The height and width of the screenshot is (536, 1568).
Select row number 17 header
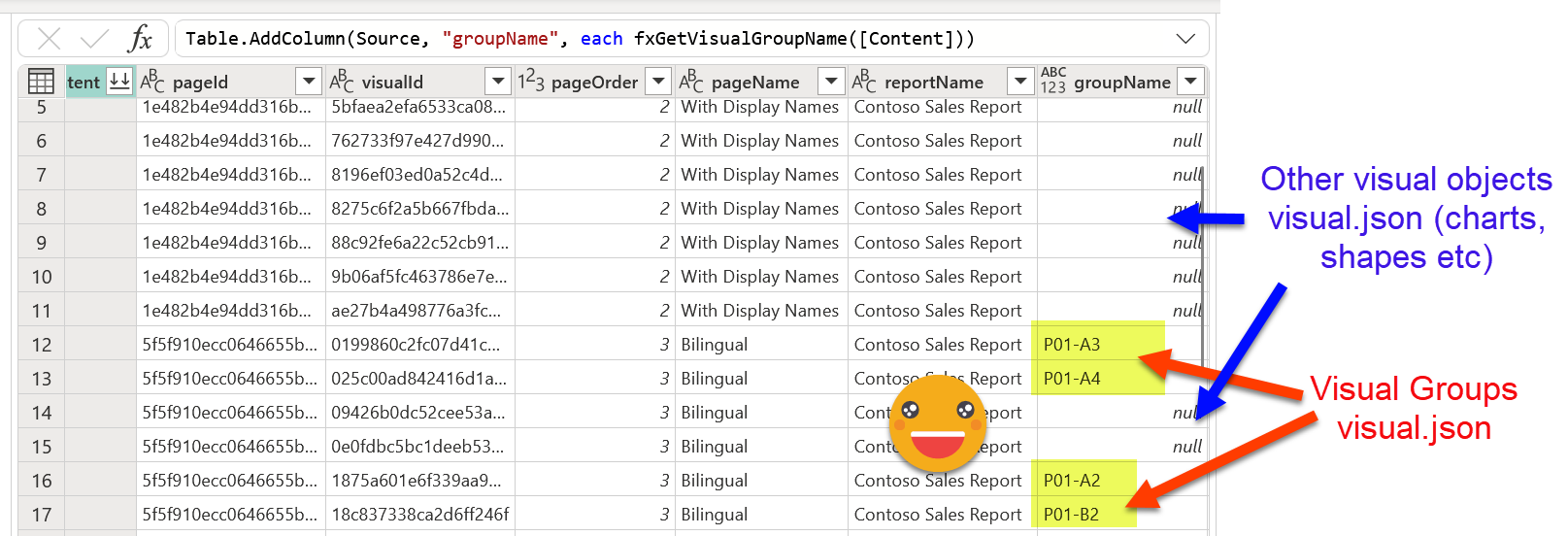(x=41, y=515)
